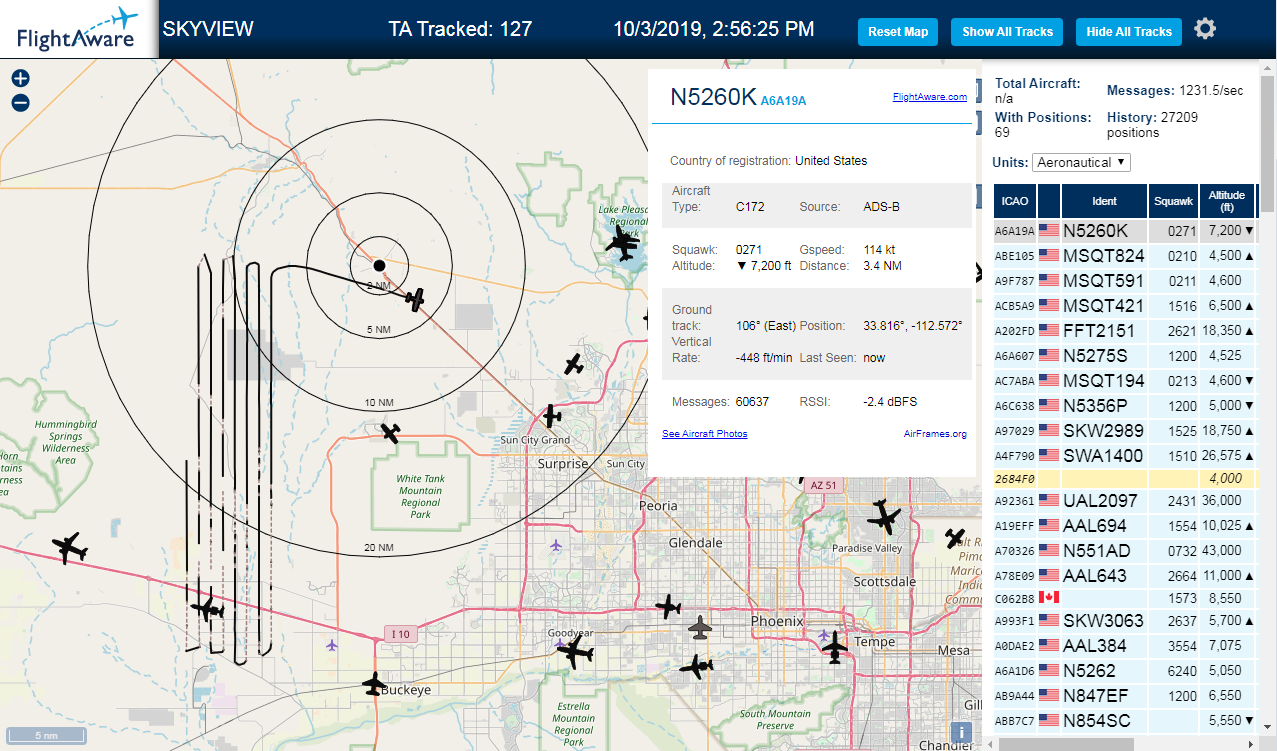Viewport: 1277px width, 751px height.
Task: Select the SKW2989 row
Action: coord(1126,430)
